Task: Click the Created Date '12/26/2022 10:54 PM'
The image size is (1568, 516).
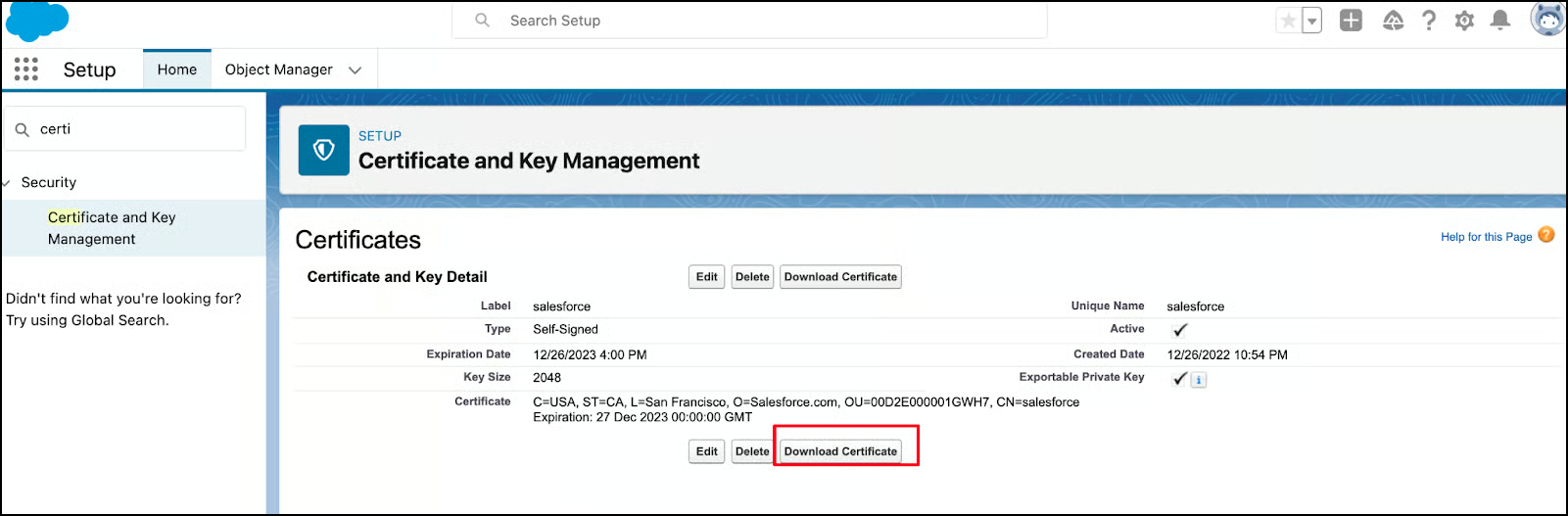Action: pyautogui.click(x=1227, y=354)
